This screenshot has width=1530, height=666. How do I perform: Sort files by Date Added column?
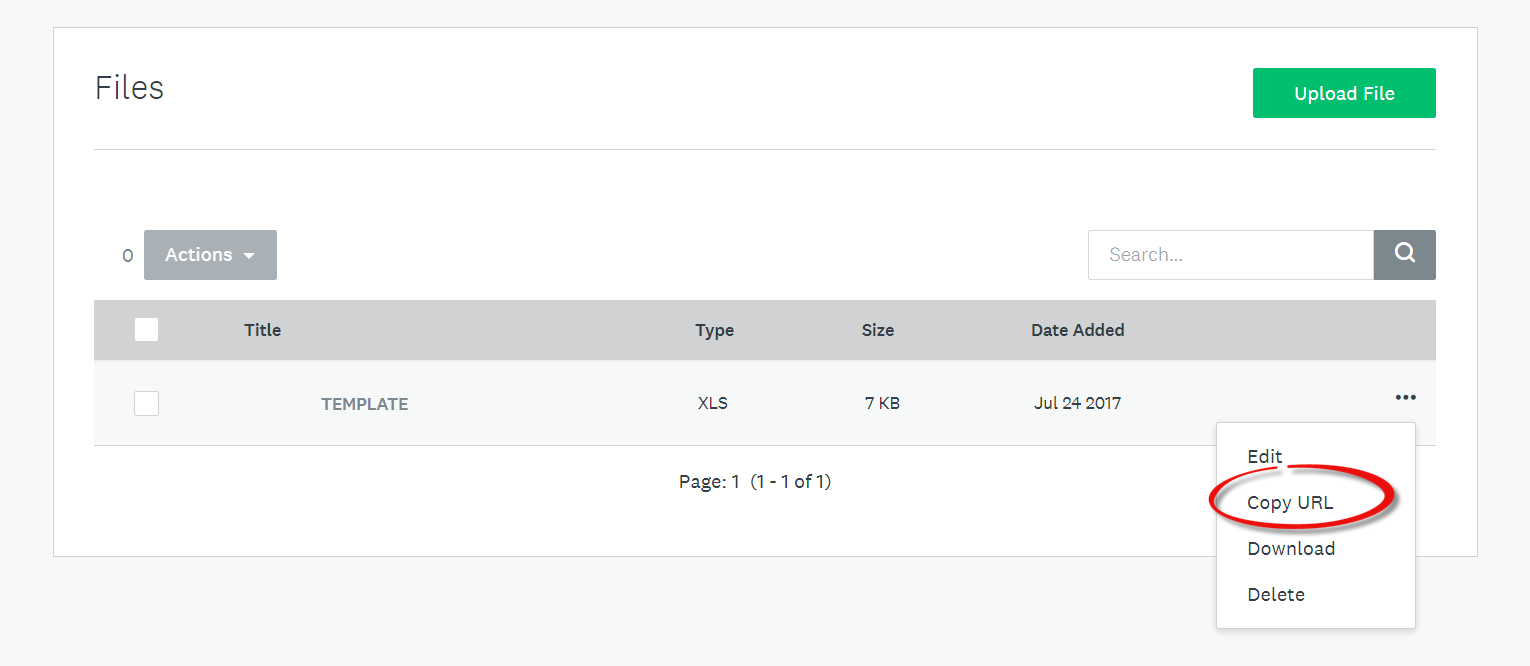point(1077,330)
